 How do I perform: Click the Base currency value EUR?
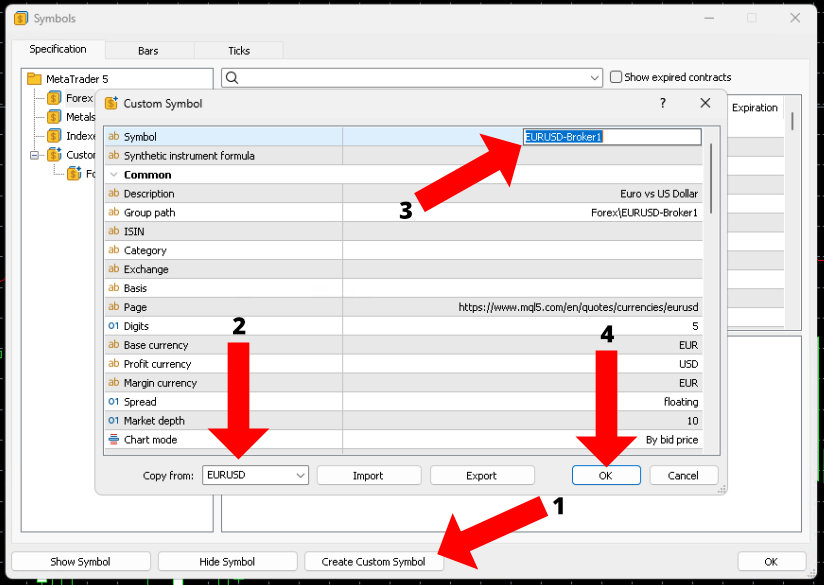tap(688, 345)
